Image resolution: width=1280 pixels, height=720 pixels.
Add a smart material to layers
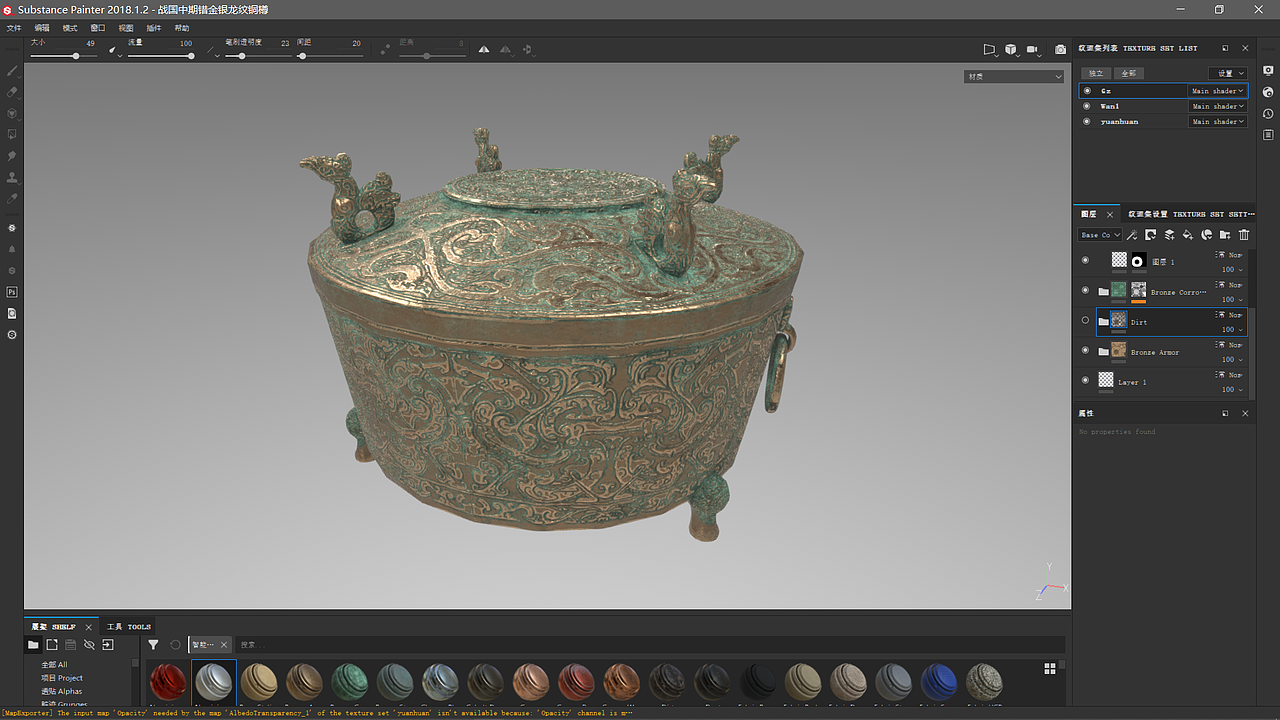1207,235
